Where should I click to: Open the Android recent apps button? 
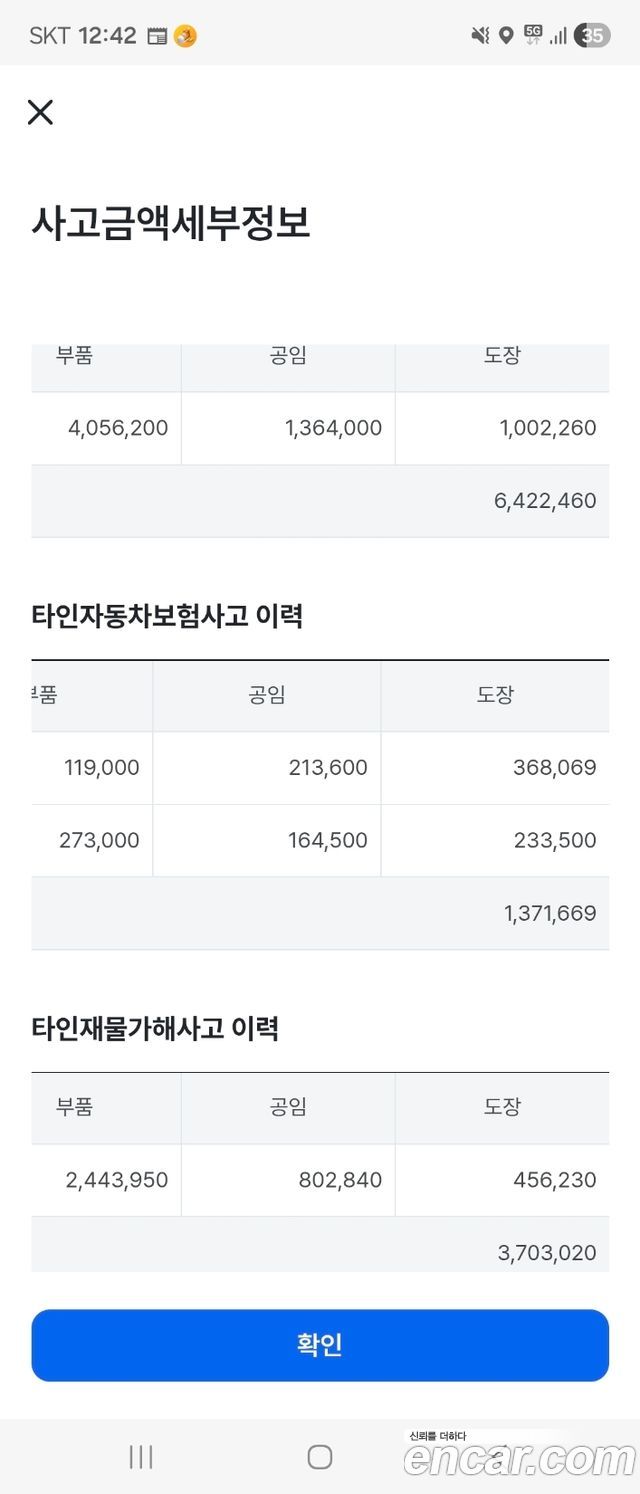[141, 1457]
